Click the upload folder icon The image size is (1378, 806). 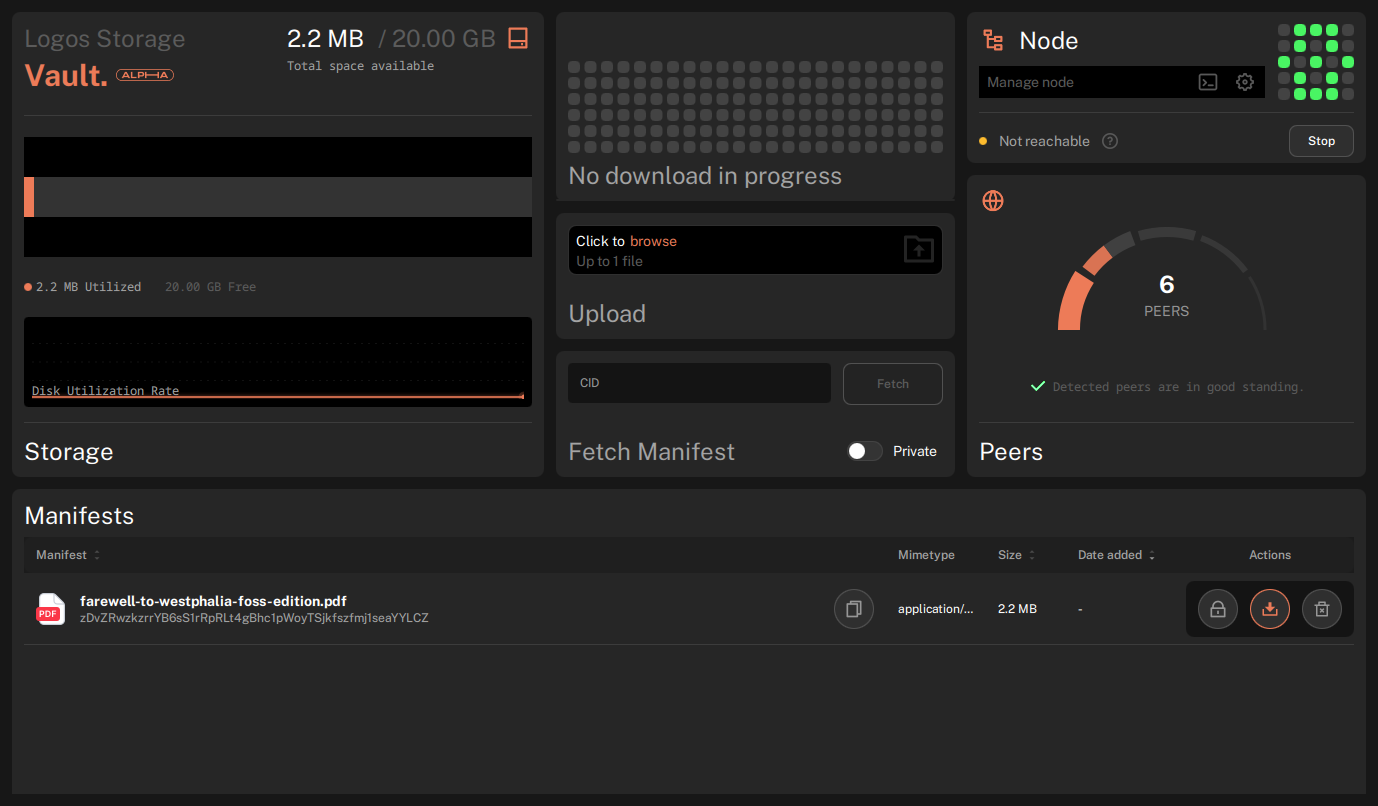point(918,249)
